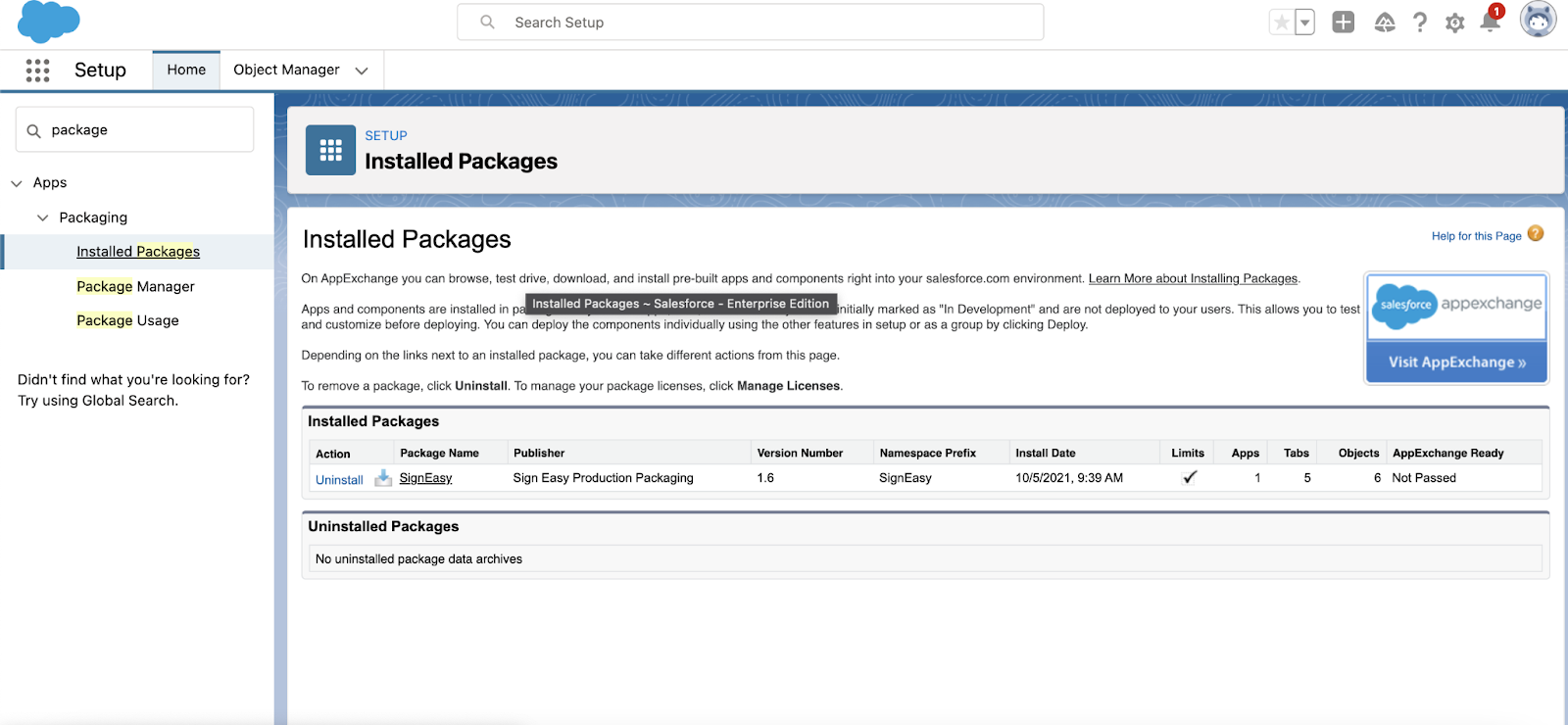Image resolution: width=1568 pixels, height=725 pixels.
Task: Click the Salesforce AppExchange logo banner
Action: [x=1457, y=307]
